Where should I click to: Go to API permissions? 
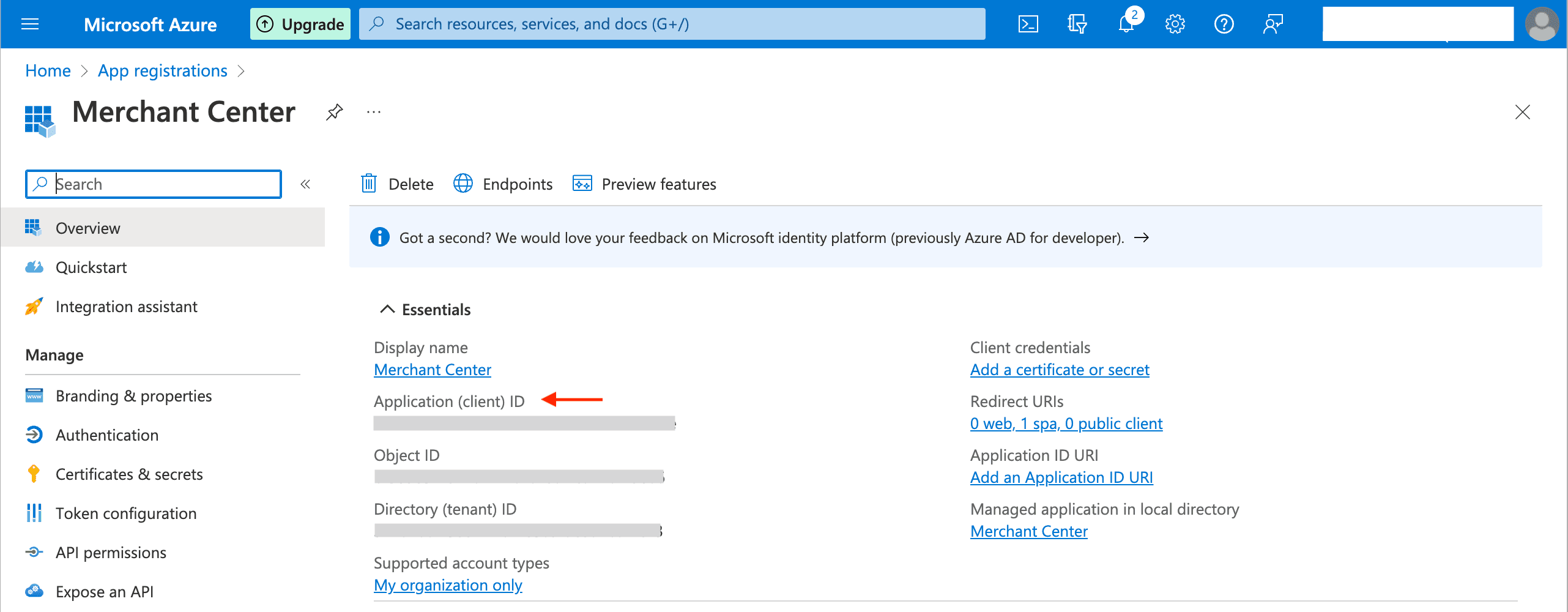[111, 553]
